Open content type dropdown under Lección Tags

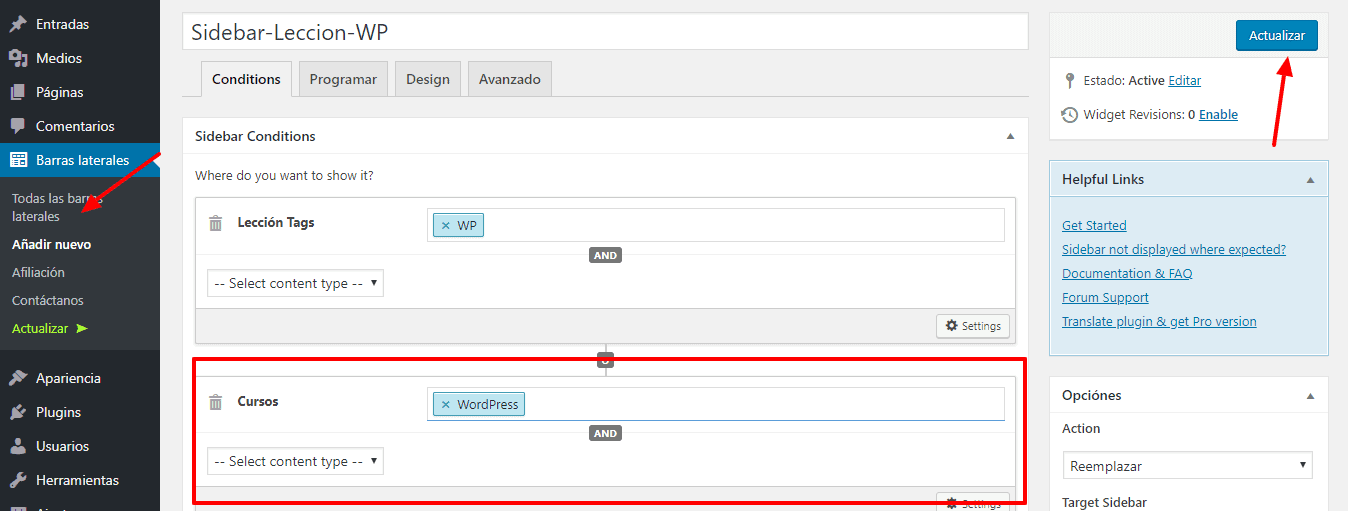295,283
